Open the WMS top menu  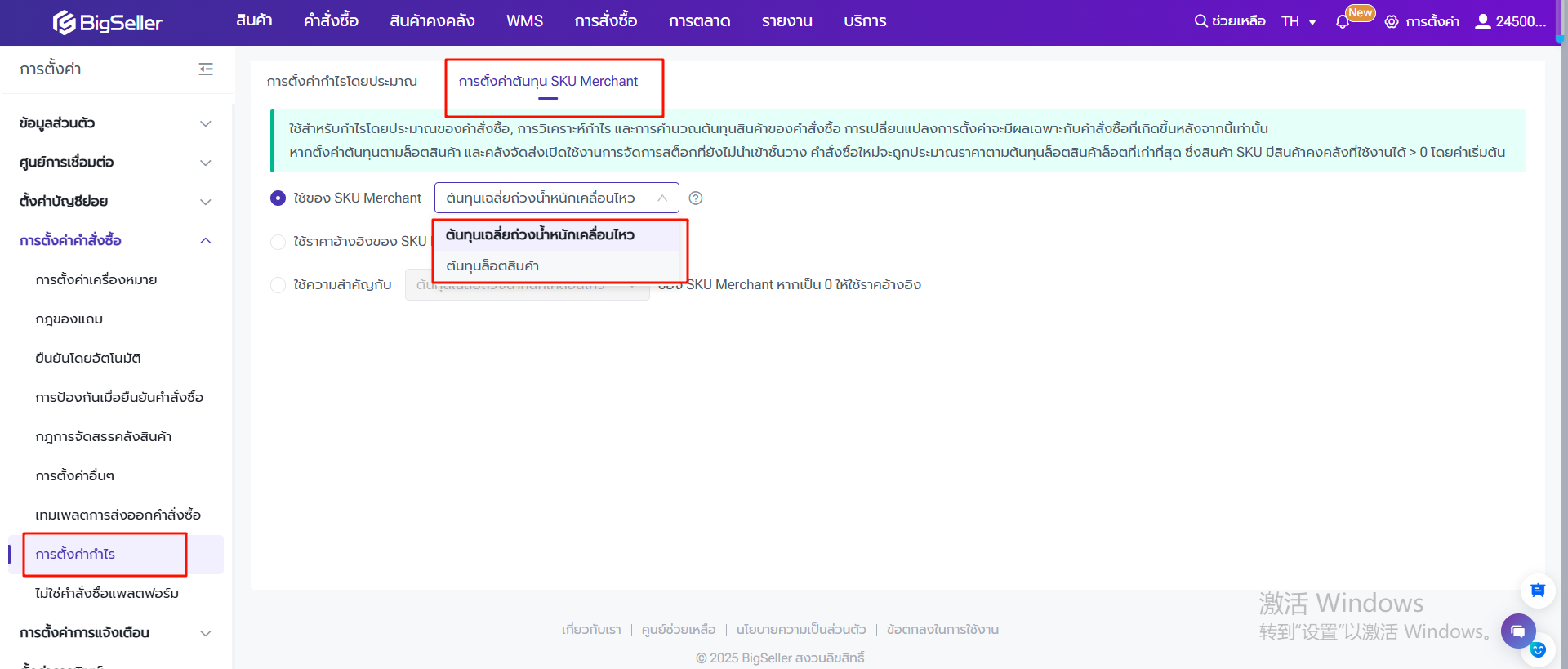524,21
